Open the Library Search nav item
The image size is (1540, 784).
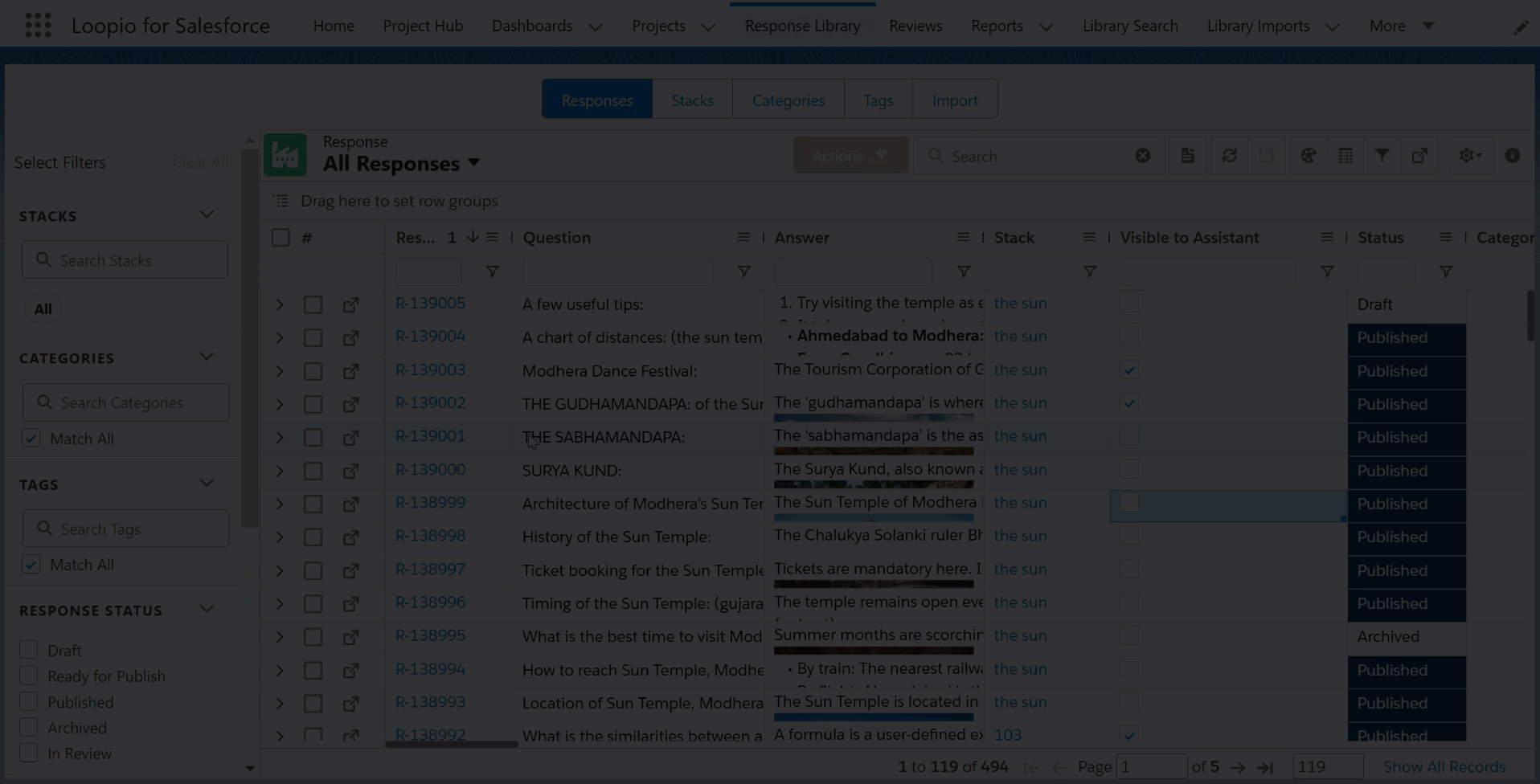1130,26
